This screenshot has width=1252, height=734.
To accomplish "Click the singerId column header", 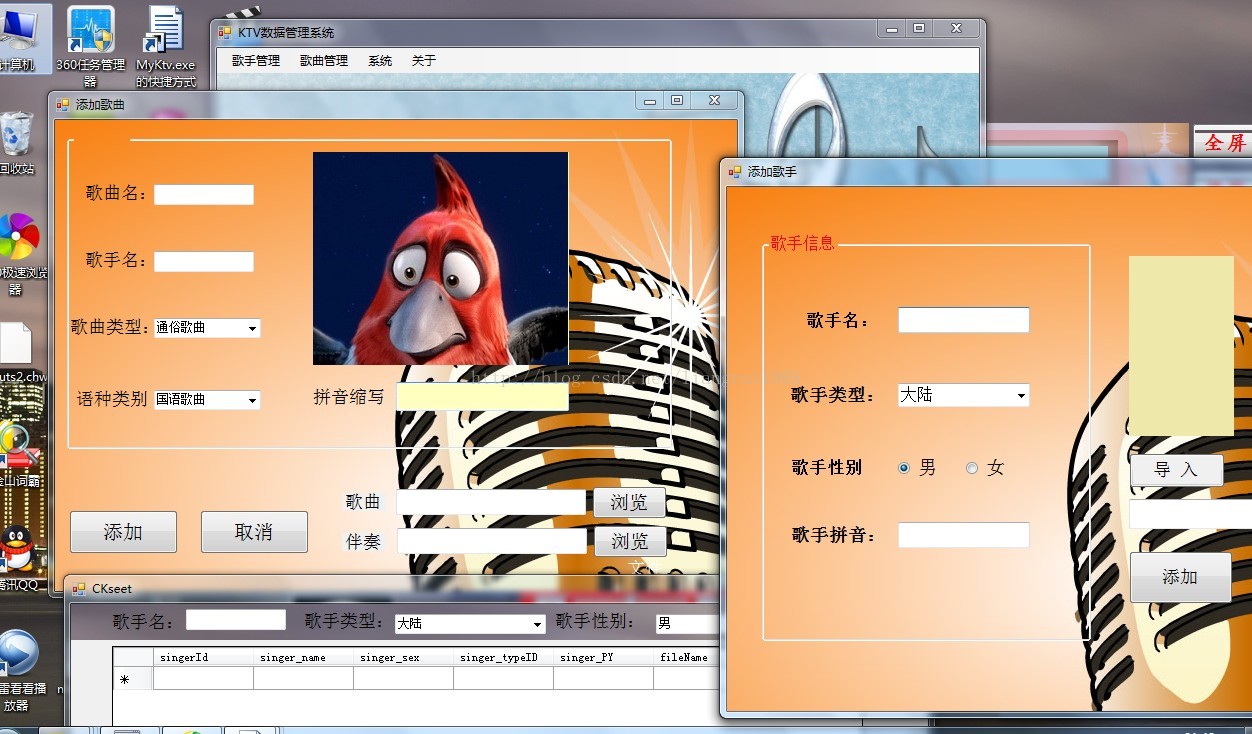I will pos(203,657).
